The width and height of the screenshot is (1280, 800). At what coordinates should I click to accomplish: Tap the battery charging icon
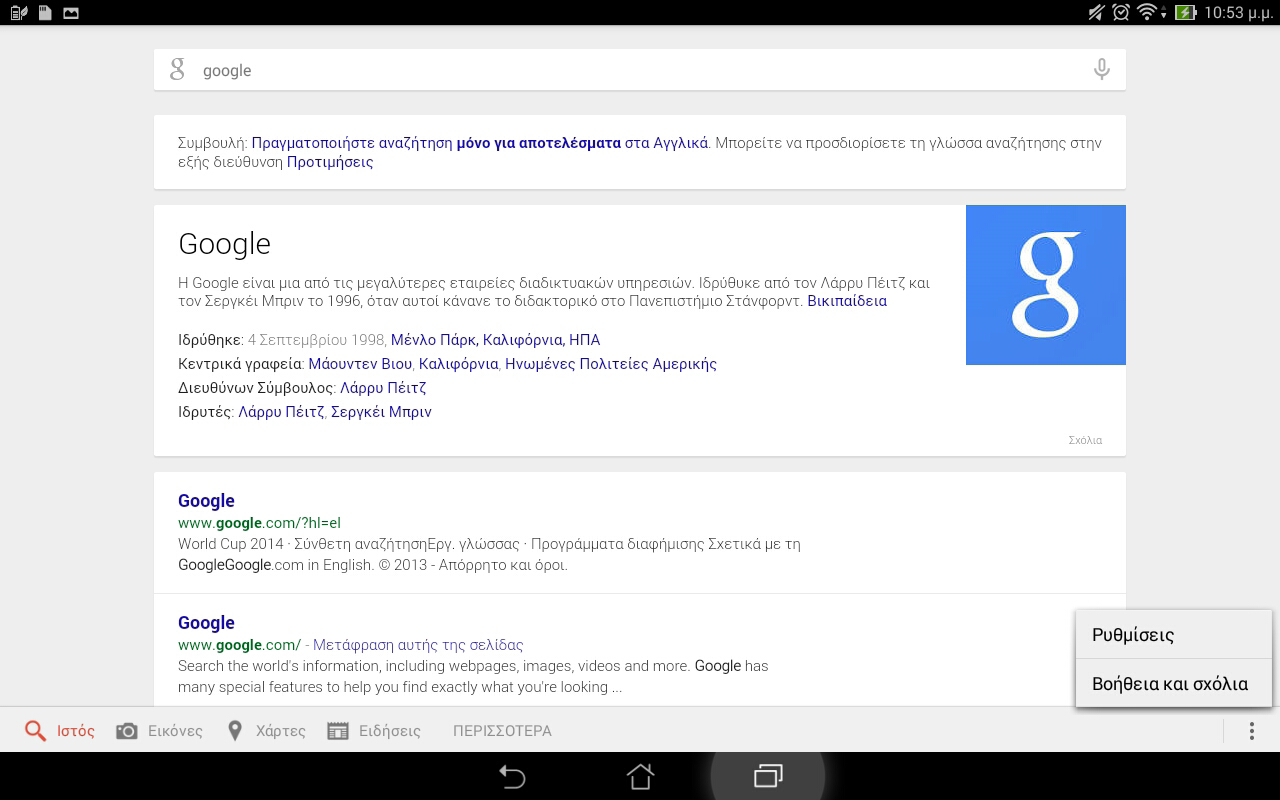pos(1185,12)
